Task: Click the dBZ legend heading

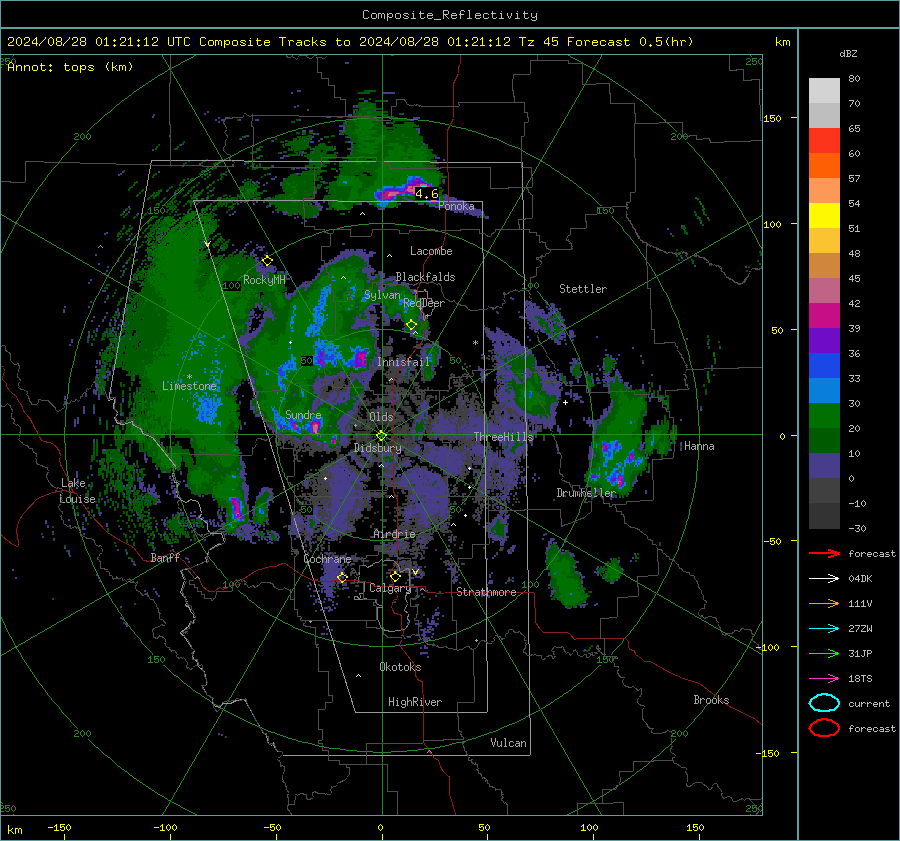Action: tap(848, 53)
